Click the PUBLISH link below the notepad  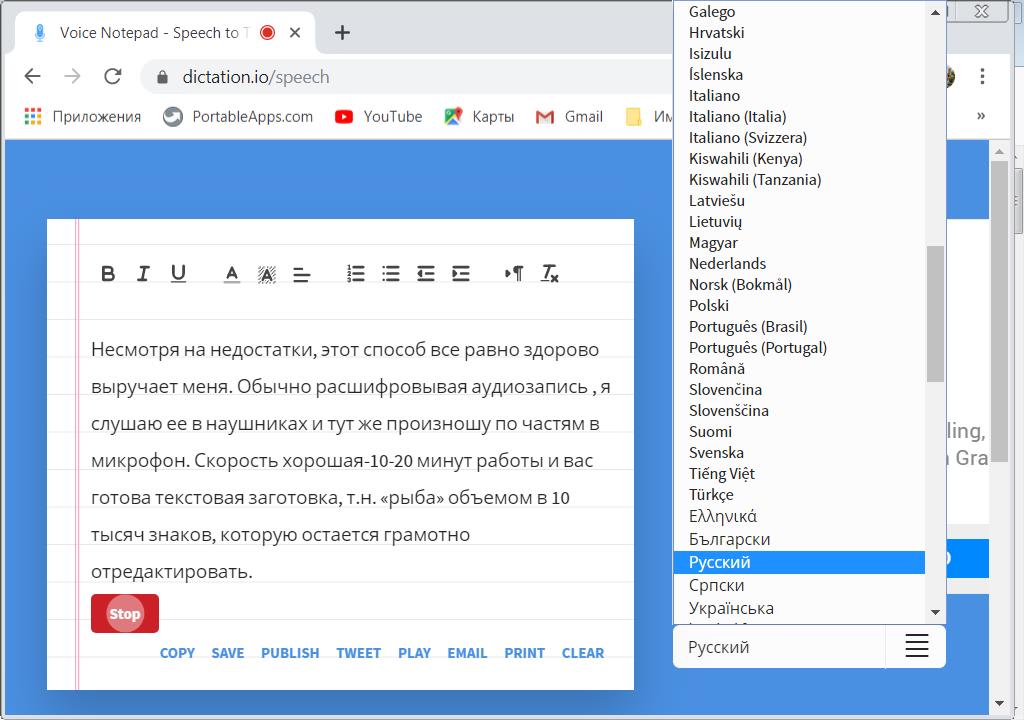coord(290,652)
